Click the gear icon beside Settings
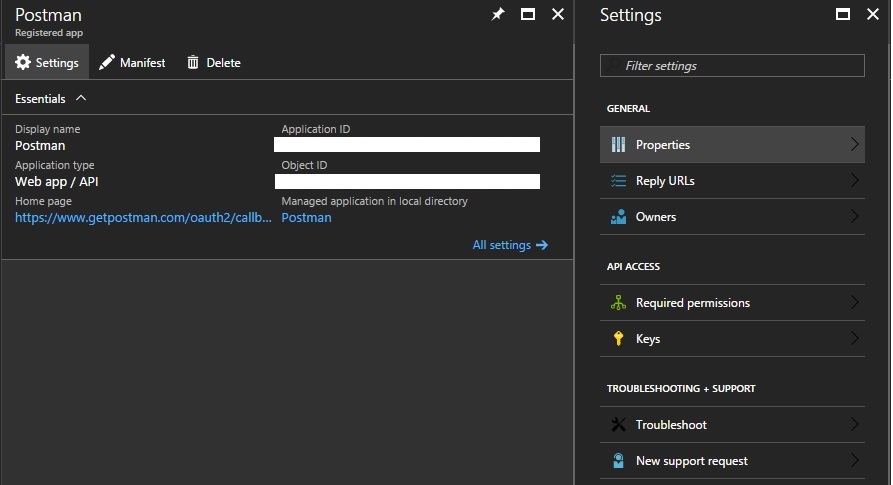This screenshot has width=893, height=485. tap(23, 62)
